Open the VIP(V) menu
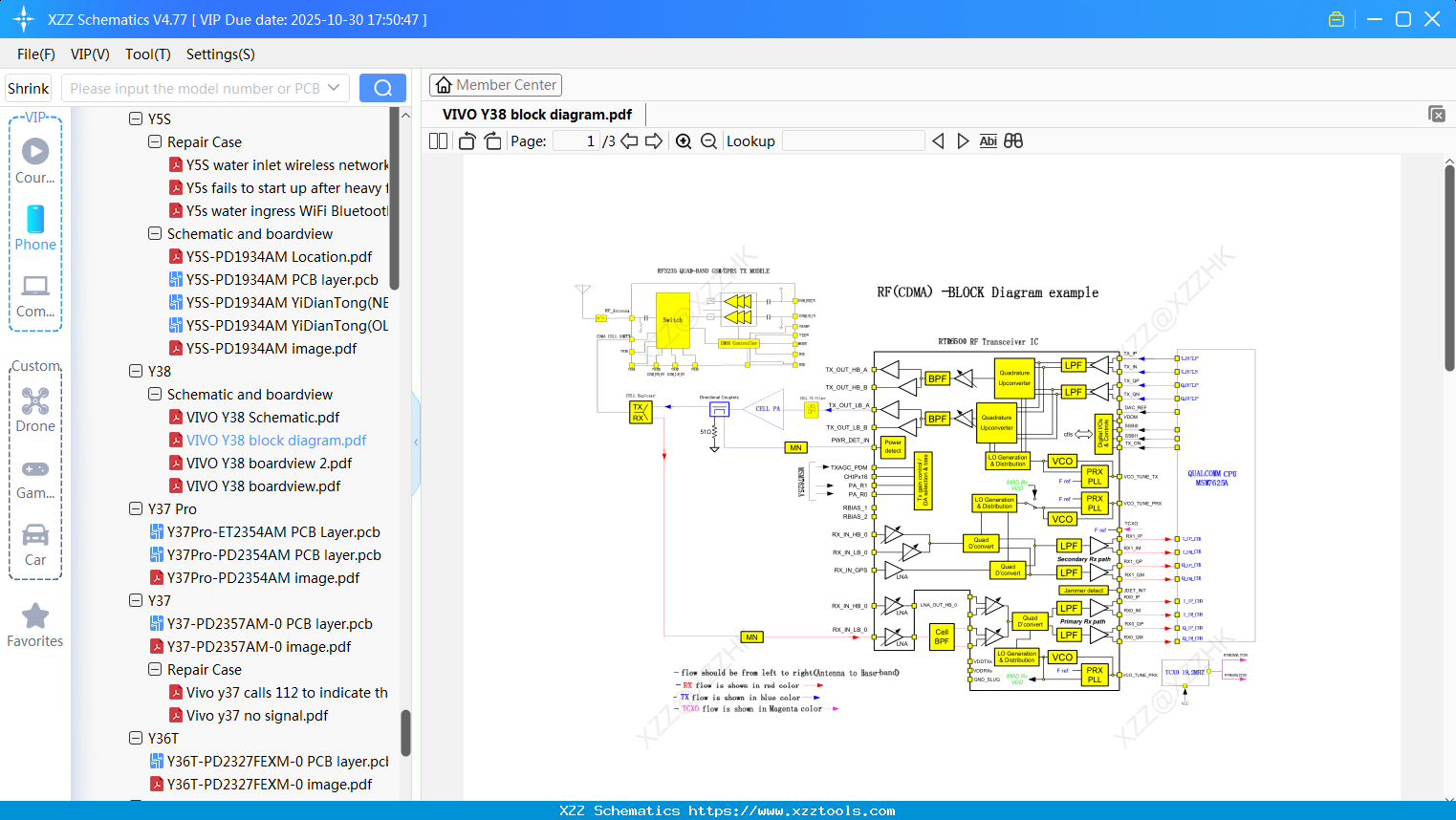 (x=90, y=54)
